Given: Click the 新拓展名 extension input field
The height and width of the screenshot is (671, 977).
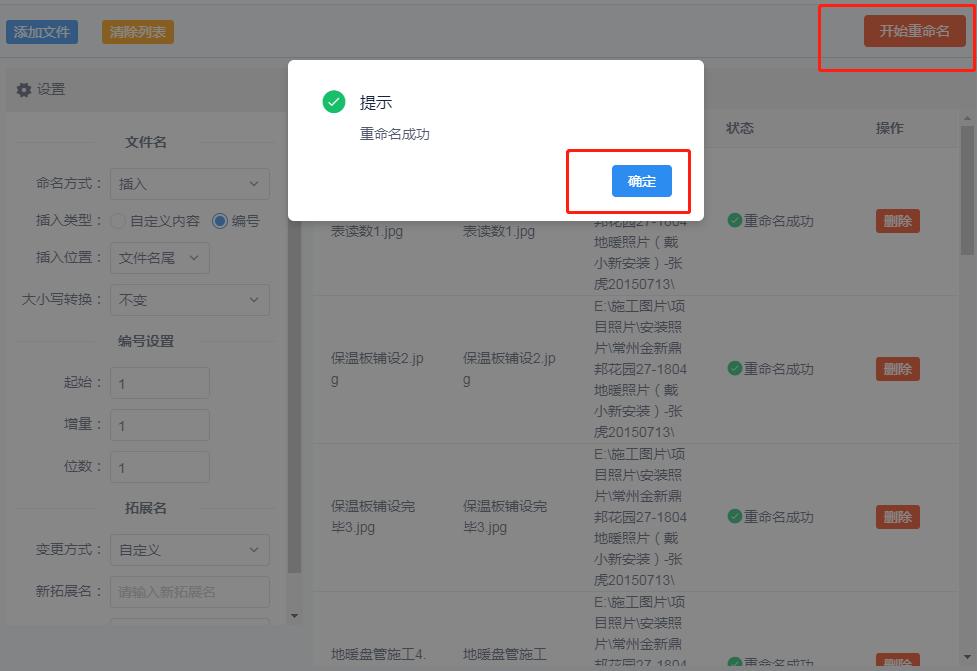Looking at the screenshot, I should click(190, 591).
